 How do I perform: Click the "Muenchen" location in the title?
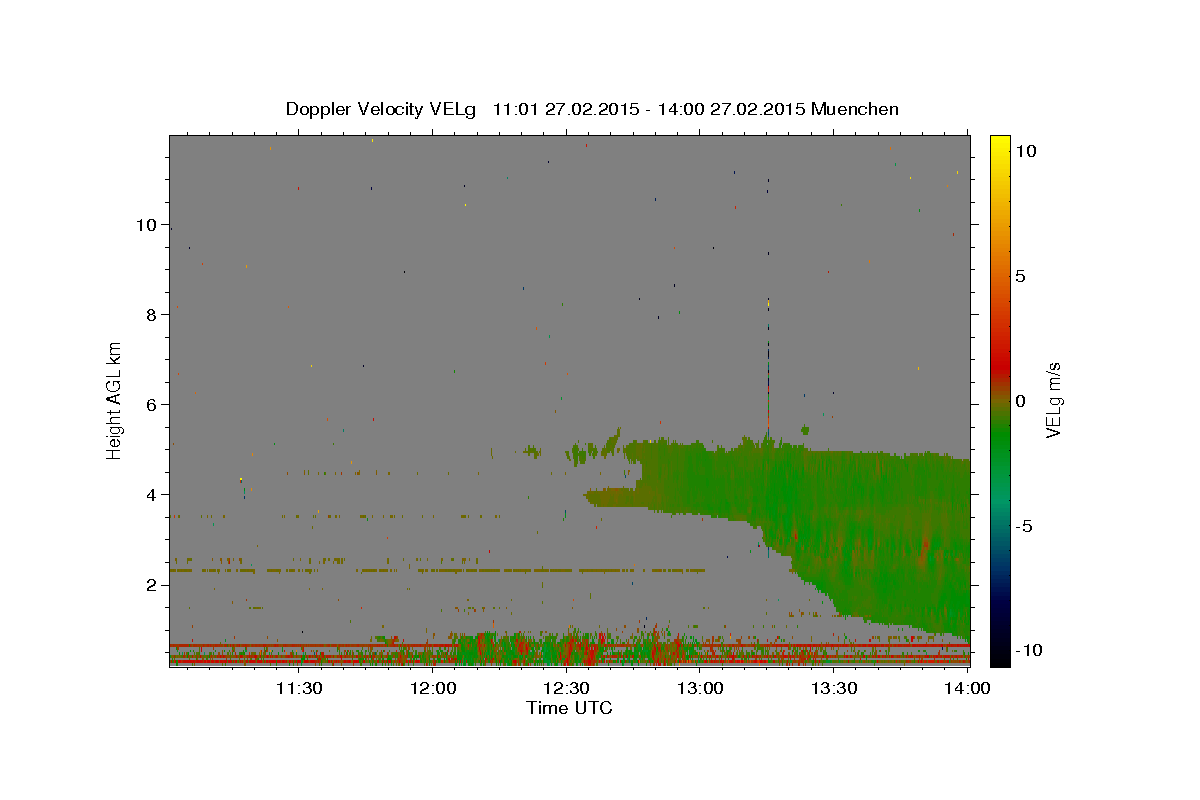tap(855, 109)
